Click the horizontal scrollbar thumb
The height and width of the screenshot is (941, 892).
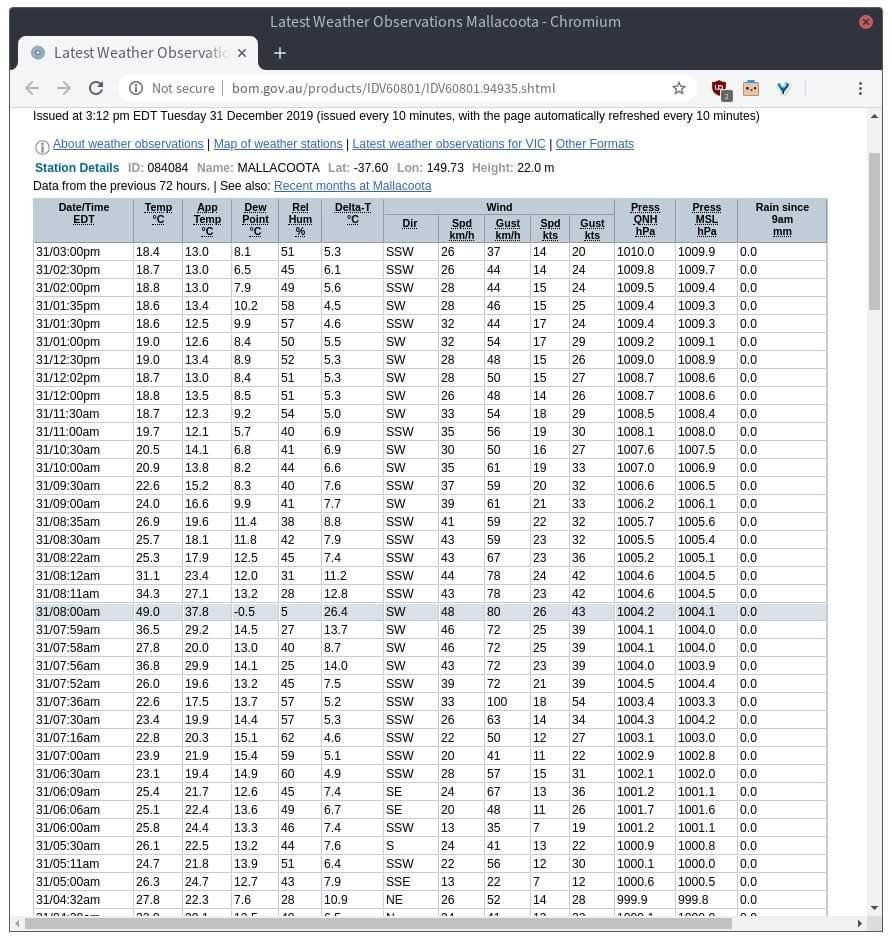pos(378,924)
